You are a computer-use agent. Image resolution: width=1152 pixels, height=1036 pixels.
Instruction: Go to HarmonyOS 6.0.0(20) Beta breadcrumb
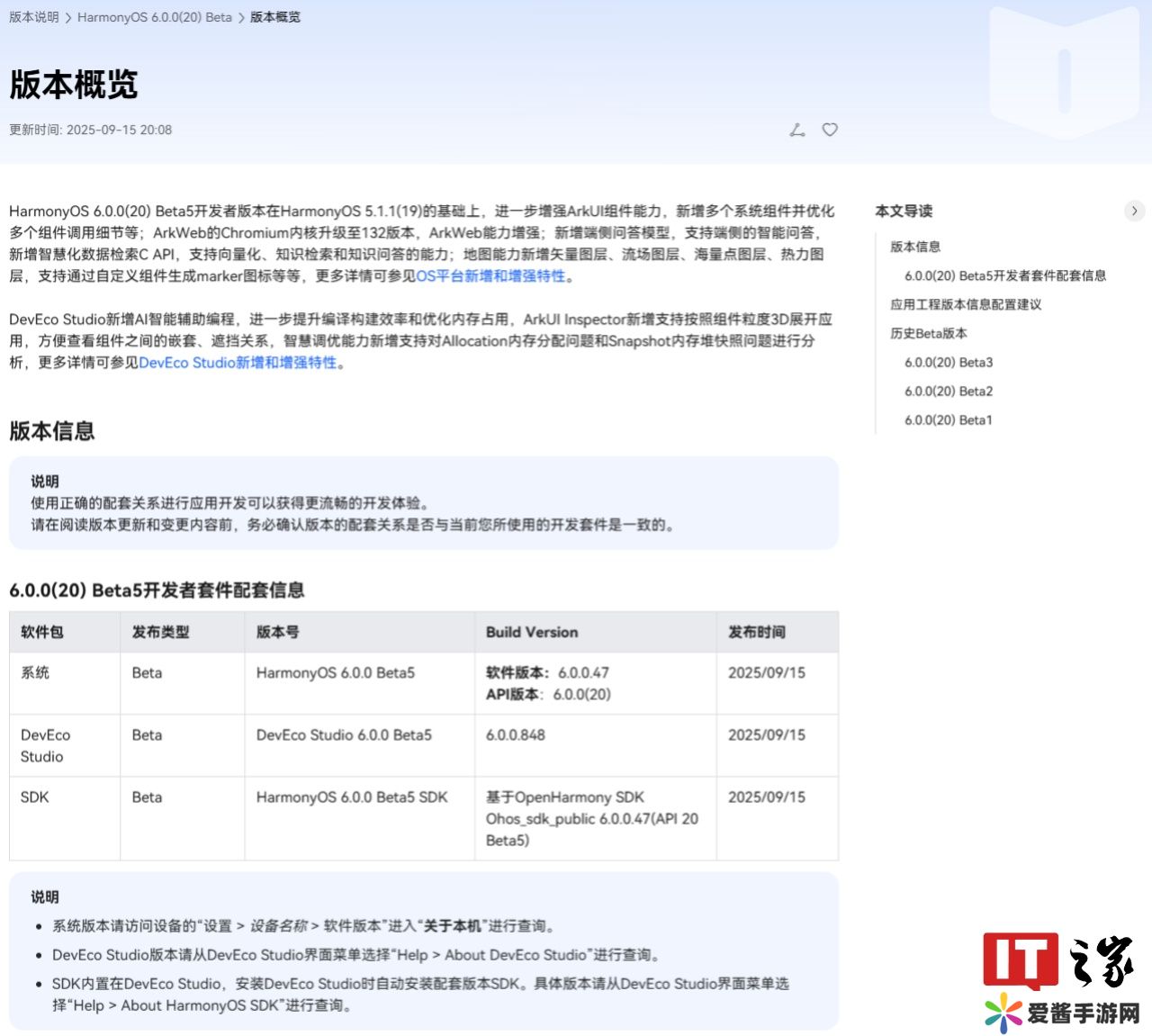pyautogui.click(x=154, y=17)
